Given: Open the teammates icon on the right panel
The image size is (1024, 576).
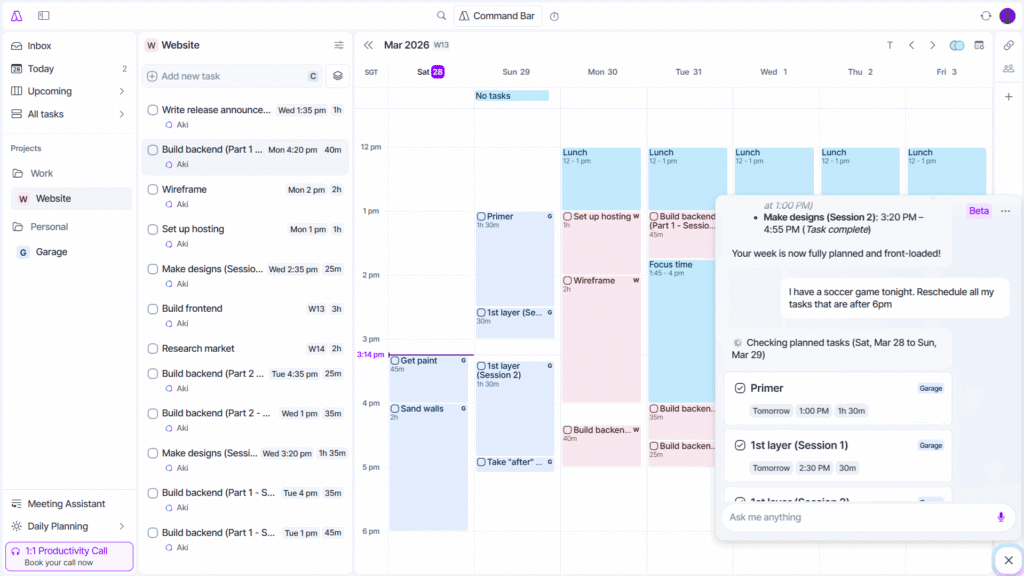Looking at the screenshot, I should 1010,68.
